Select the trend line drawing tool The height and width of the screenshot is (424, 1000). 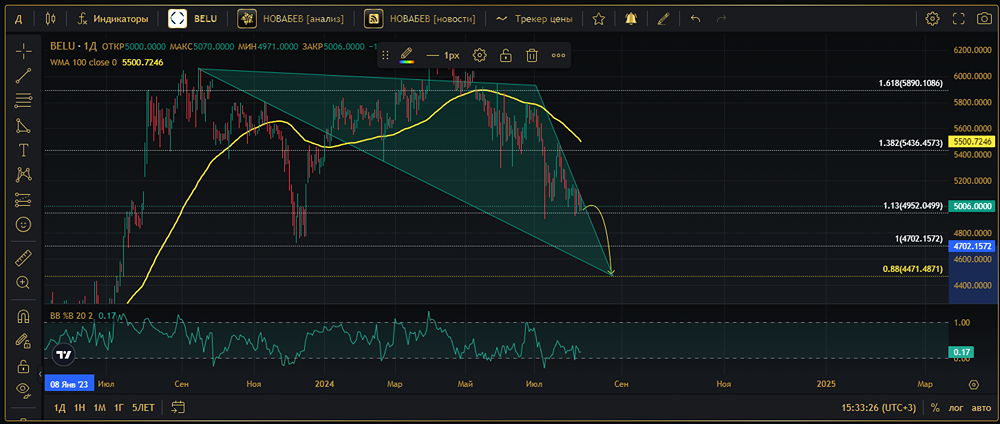(x=23, y=74)
